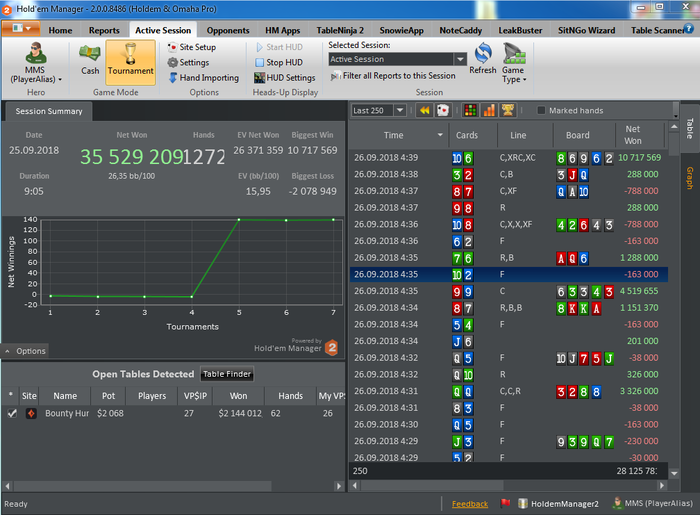Open the vertical Graph side tab

point(690,178)
